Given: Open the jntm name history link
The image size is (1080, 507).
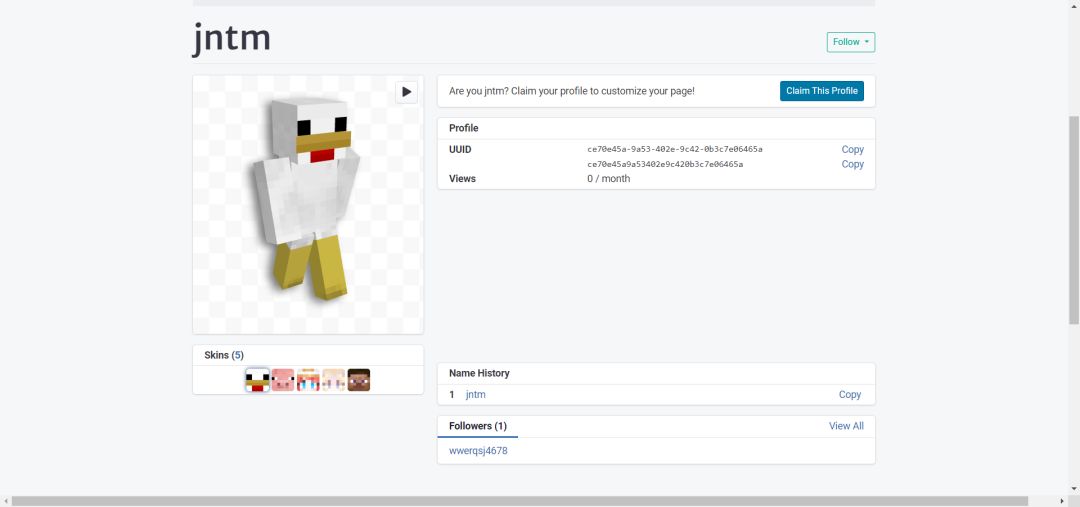Looking at the screenshot, I should (475, 395).
